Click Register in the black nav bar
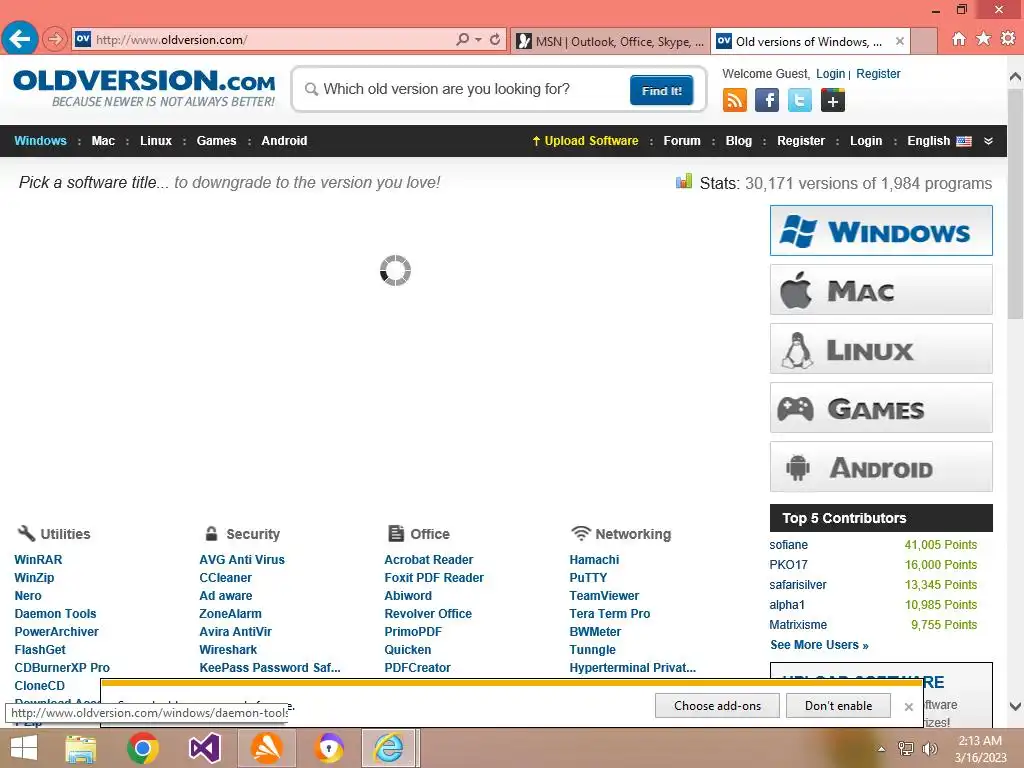The image size is (1024, 768). coord(801,140)
